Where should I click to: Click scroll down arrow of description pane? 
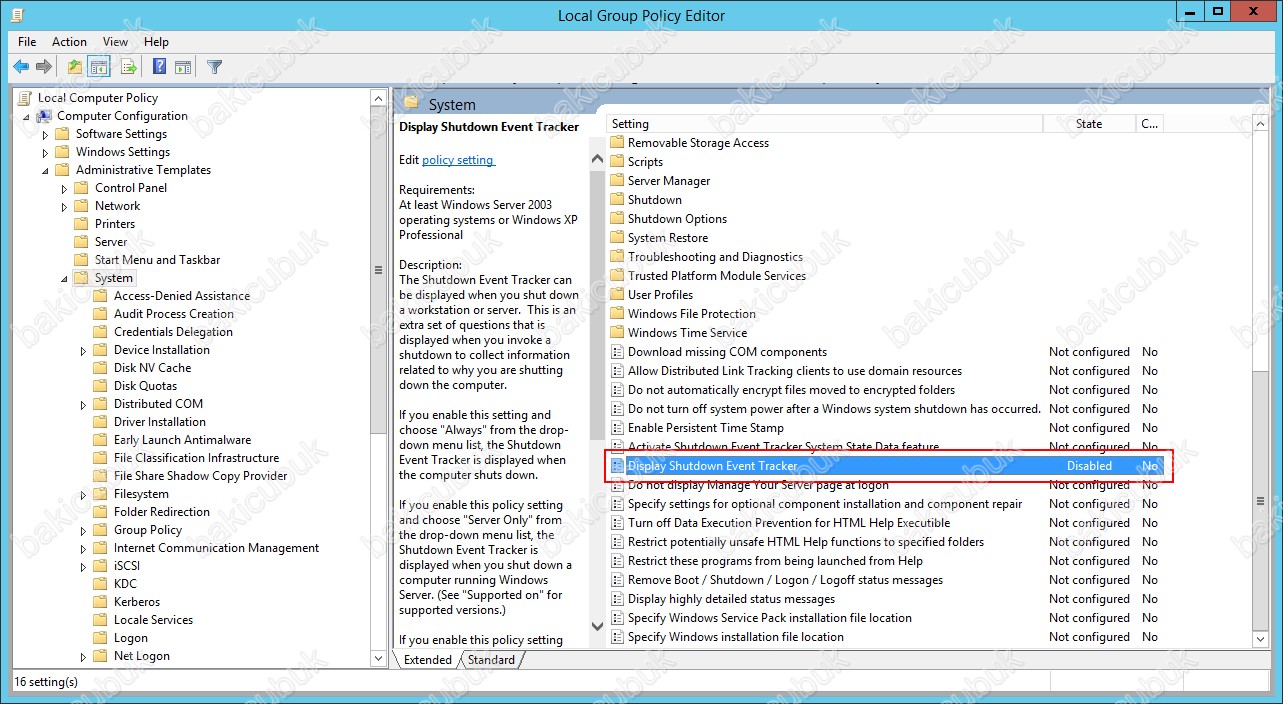click(x=598, y=627)
